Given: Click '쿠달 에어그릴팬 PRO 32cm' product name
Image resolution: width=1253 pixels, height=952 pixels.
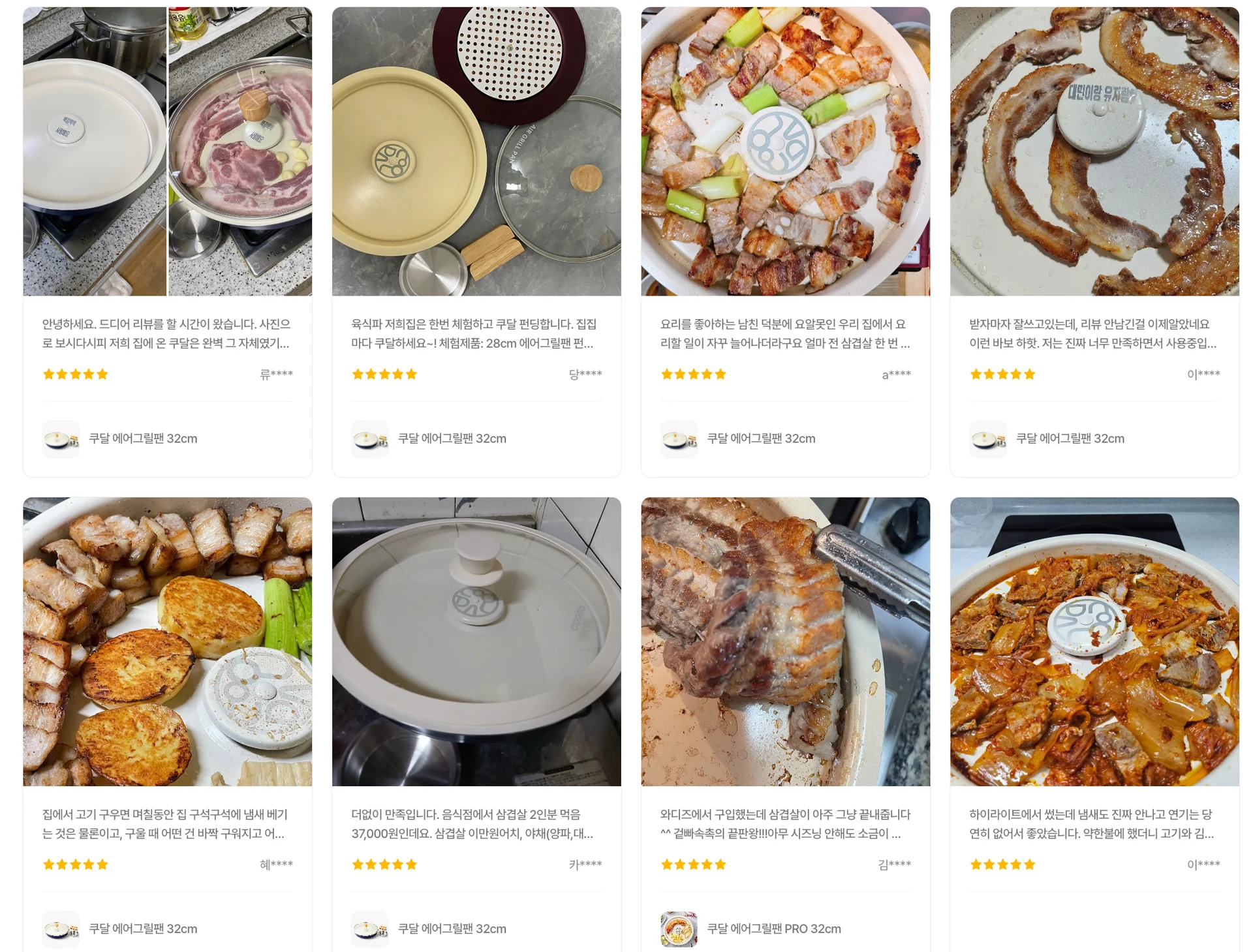Looking at the screenshot, I should (x=774, y=929).
